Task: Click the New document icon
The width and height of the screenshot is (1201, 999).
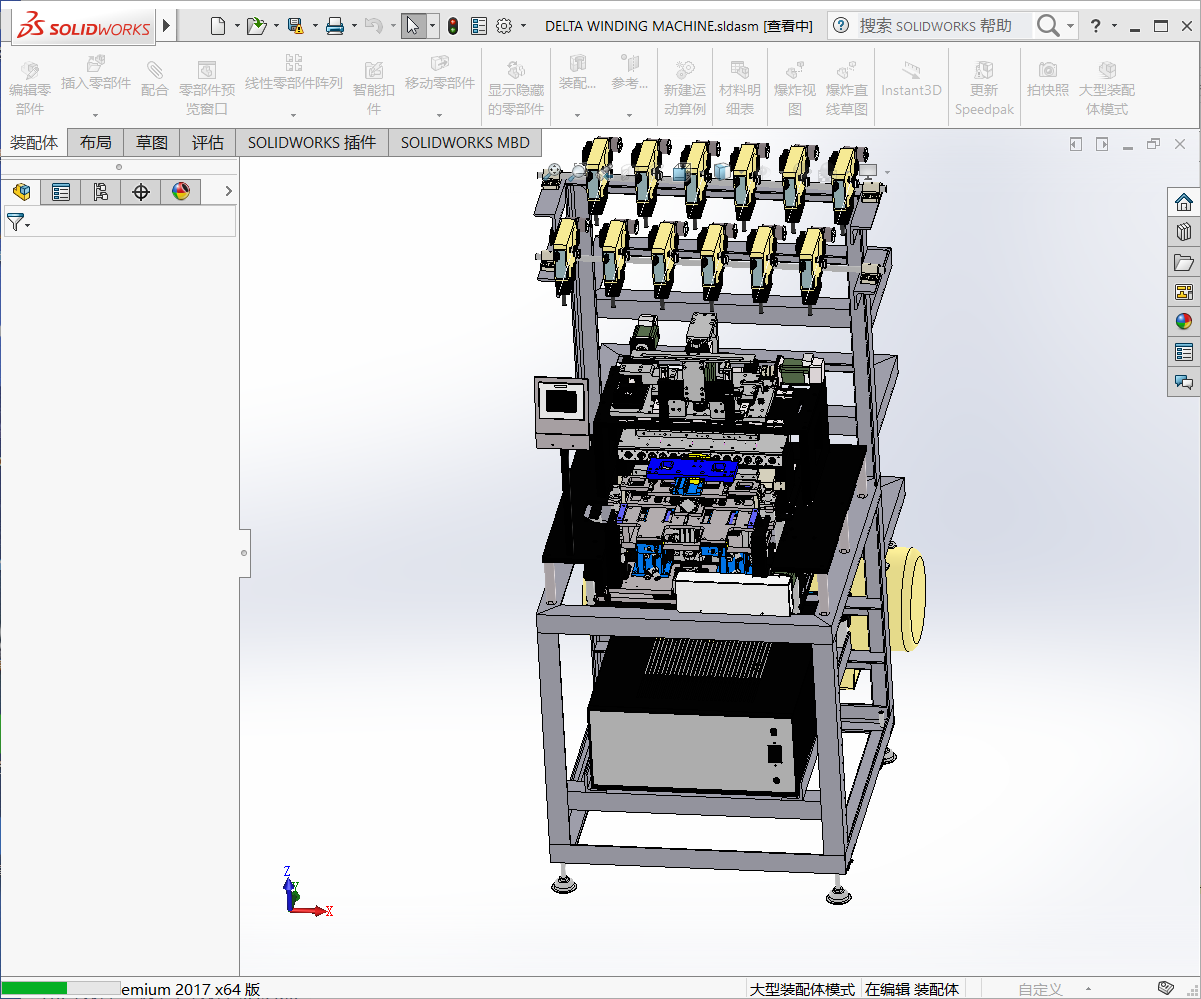Action: pyautogui.click(x=218, y=26)
